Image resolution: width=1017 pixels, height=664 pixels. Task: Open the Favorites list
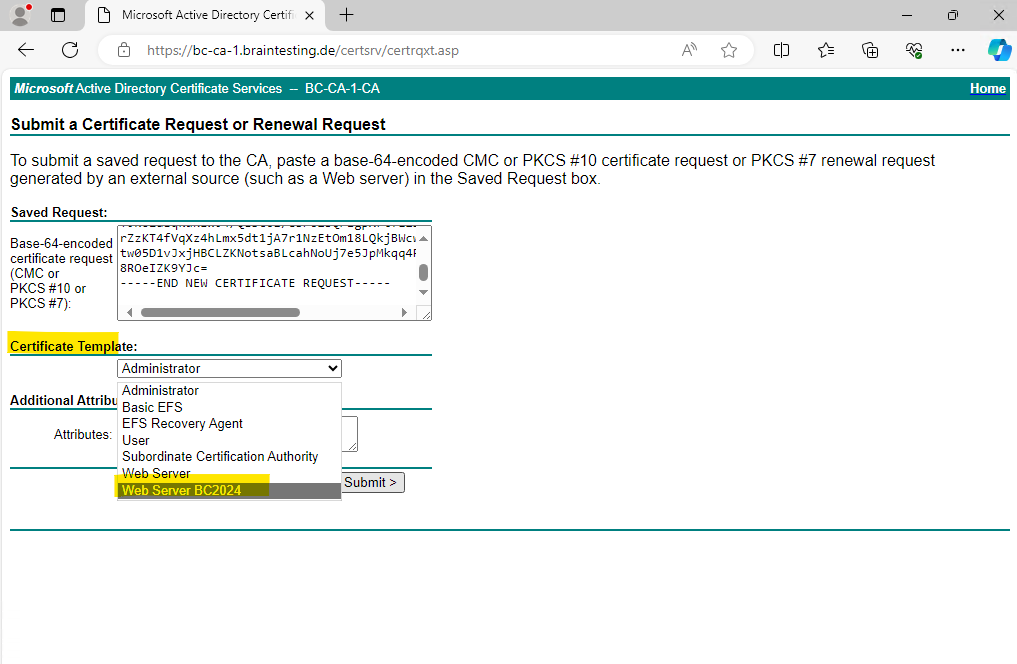[x=826, y=50]
